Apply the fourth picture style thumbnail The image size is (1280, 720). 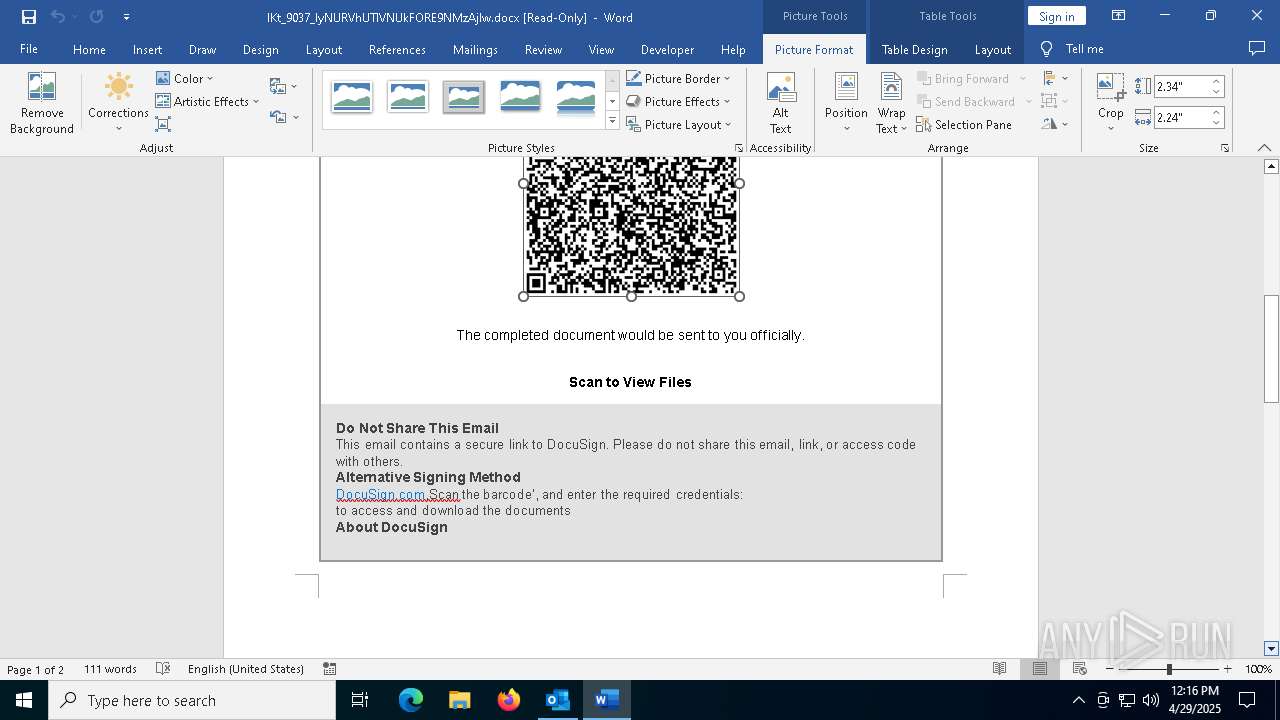(x=520, y=97)
